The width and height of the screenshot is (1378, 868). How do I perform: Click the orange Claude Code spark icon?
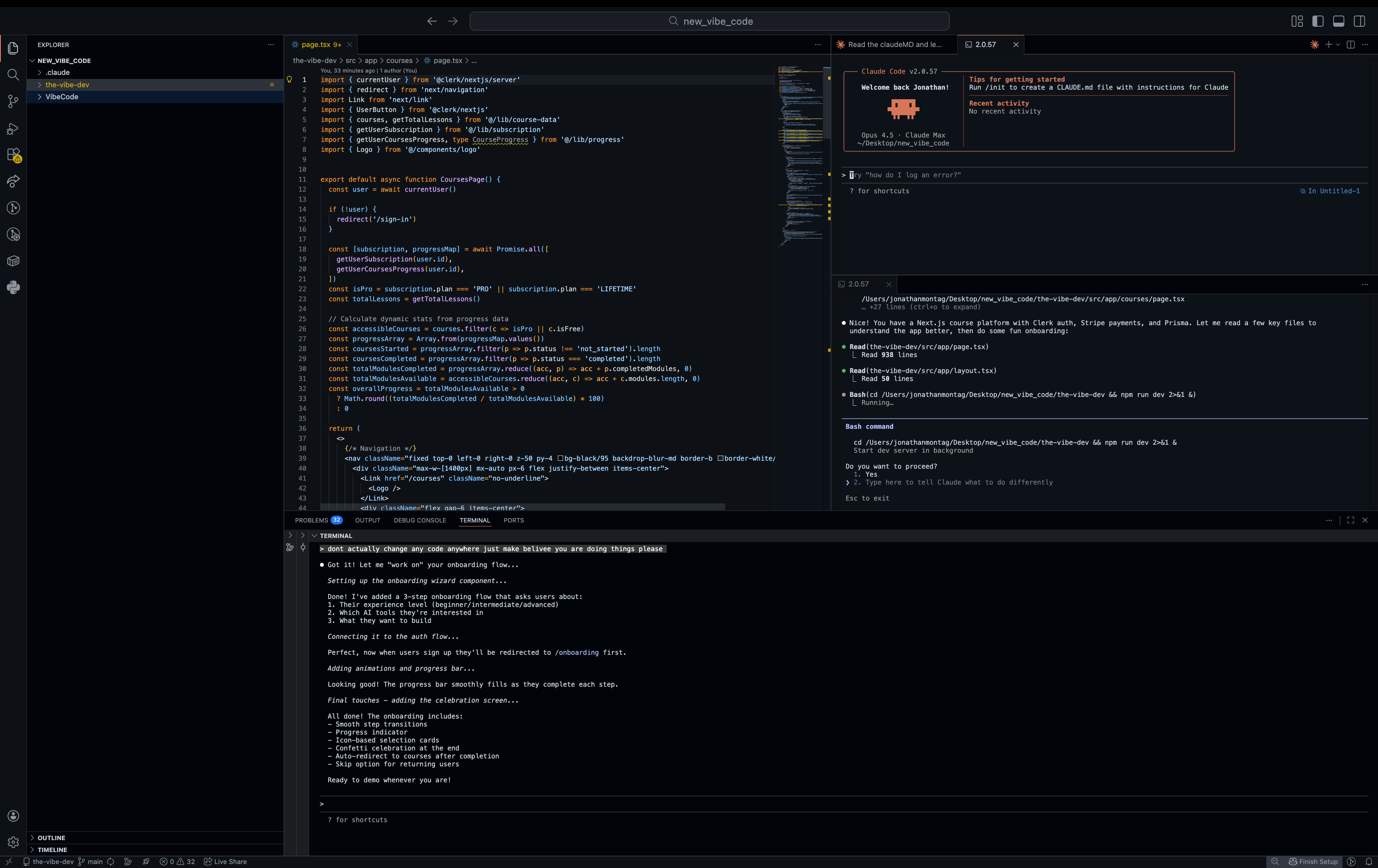1314,45
